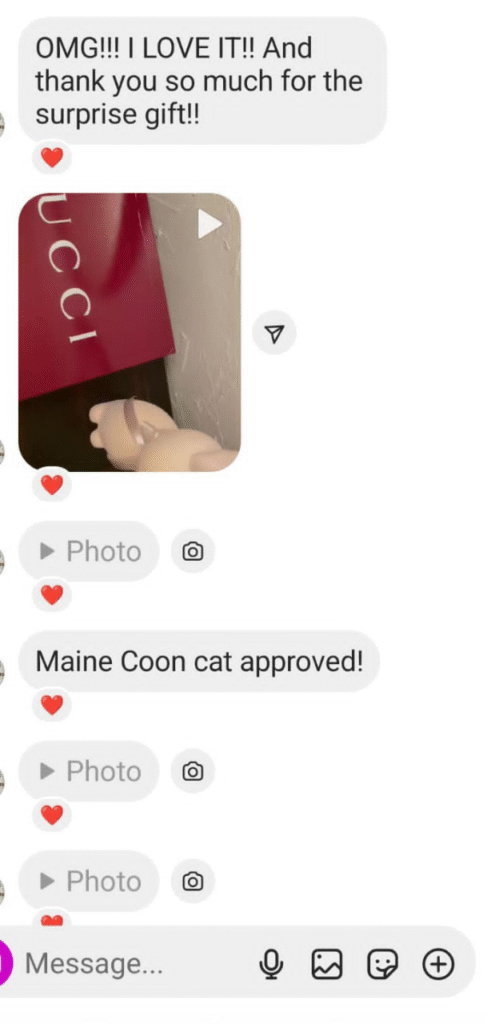Screen dimensions: 487x1024
Task: Tap the camera icon beside the first Photo
Action: 193,552
